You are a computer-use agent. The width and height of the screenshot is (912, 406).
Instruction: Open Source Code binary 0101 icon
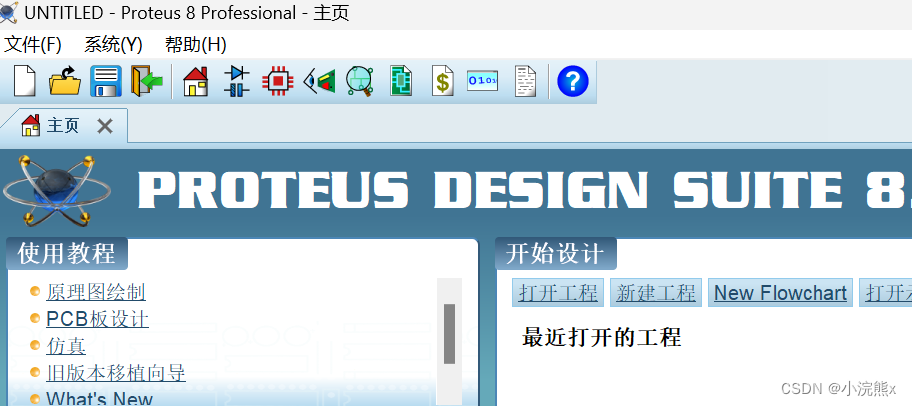point(483,81)
